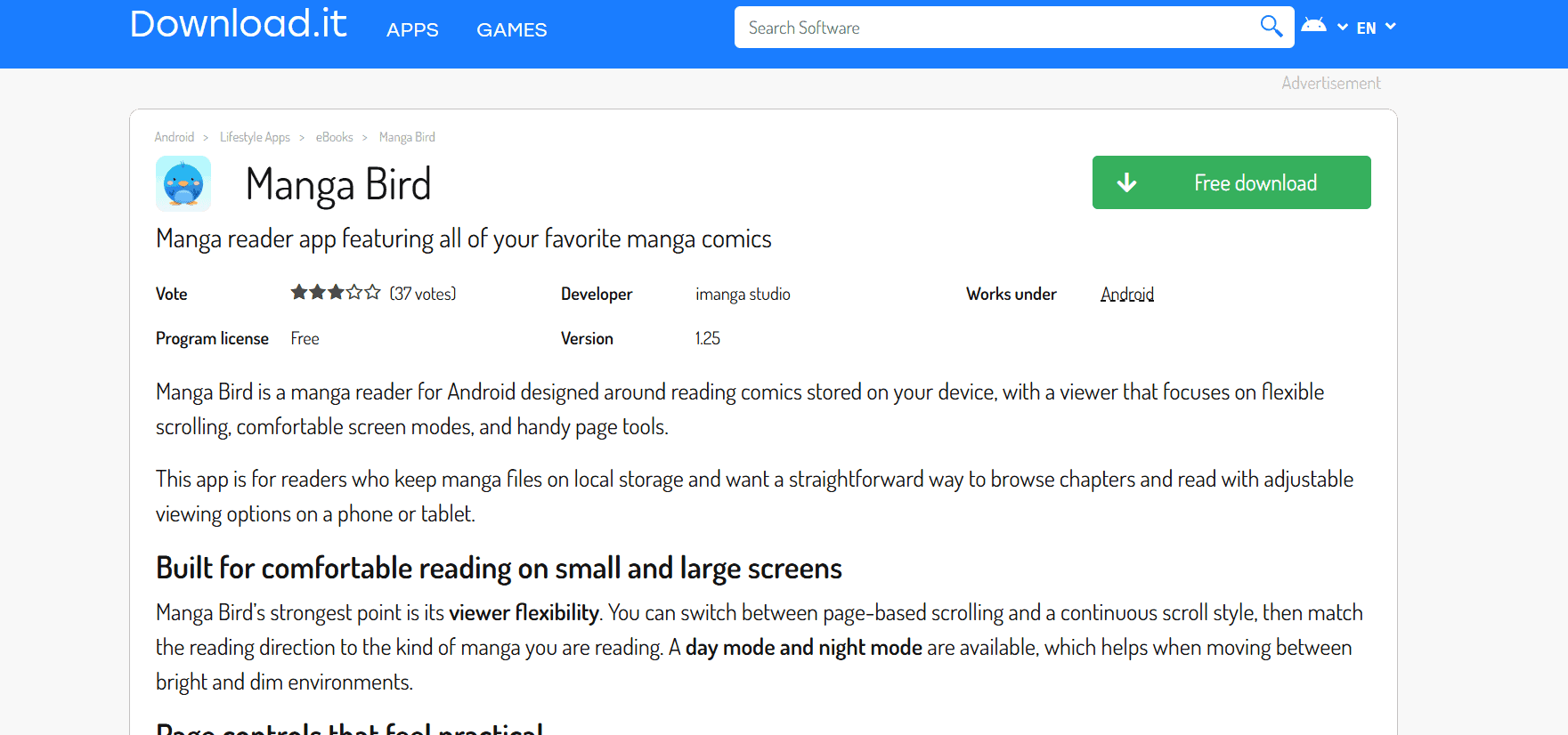The image size is (1568, 735).
Task: Click the down arrow on download button
Action: pos(1126,182)
